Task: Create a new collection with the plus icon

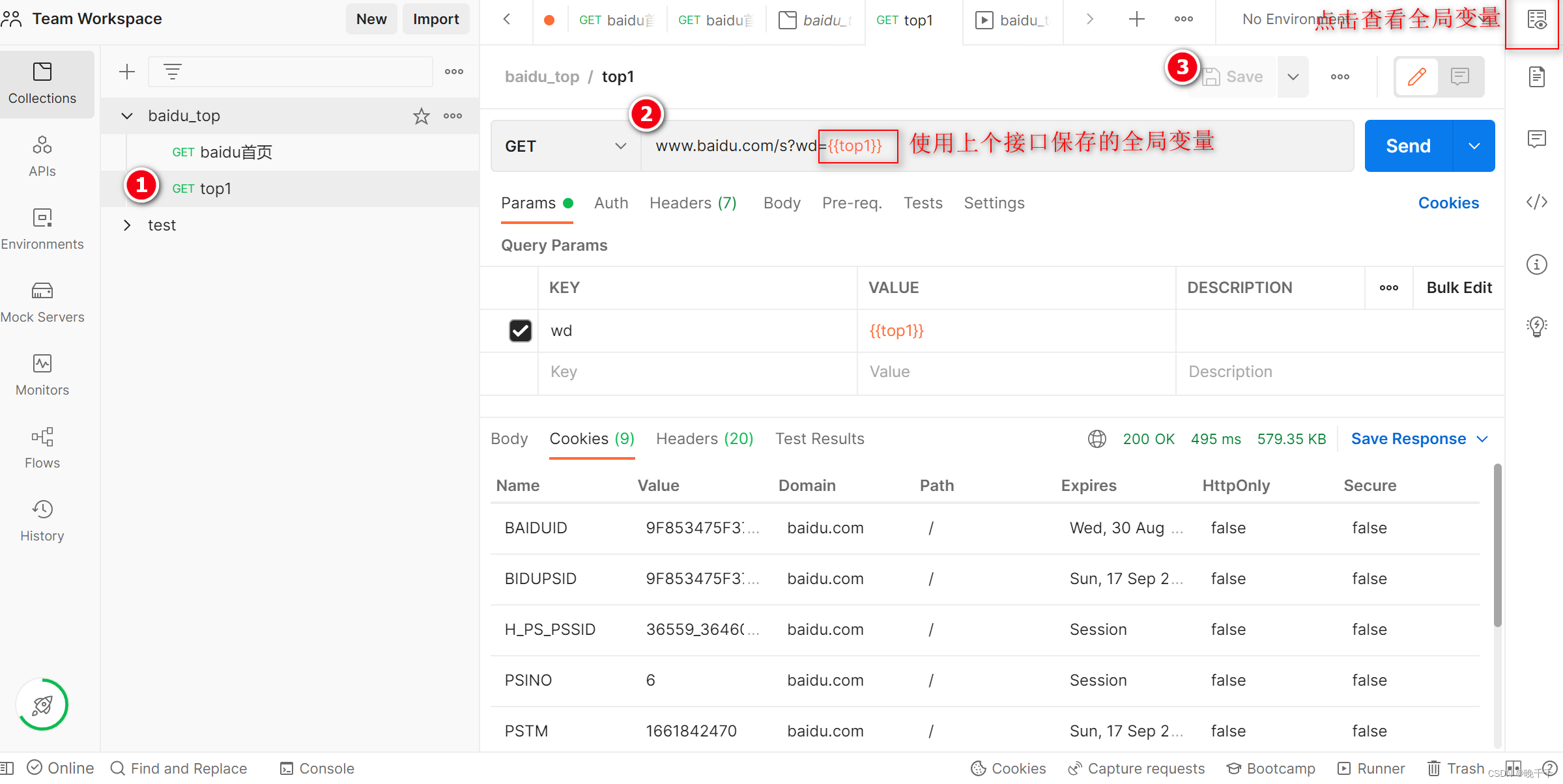Action: tap(127, 72)
